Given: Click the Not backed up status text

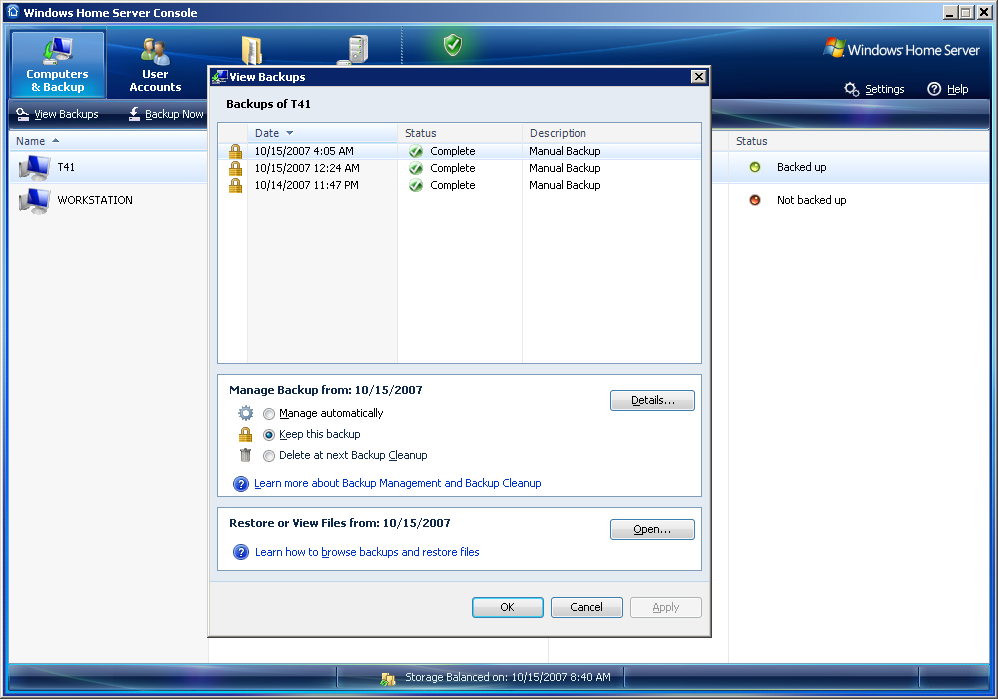Looking at the screenshot, I should click(812, 200).
